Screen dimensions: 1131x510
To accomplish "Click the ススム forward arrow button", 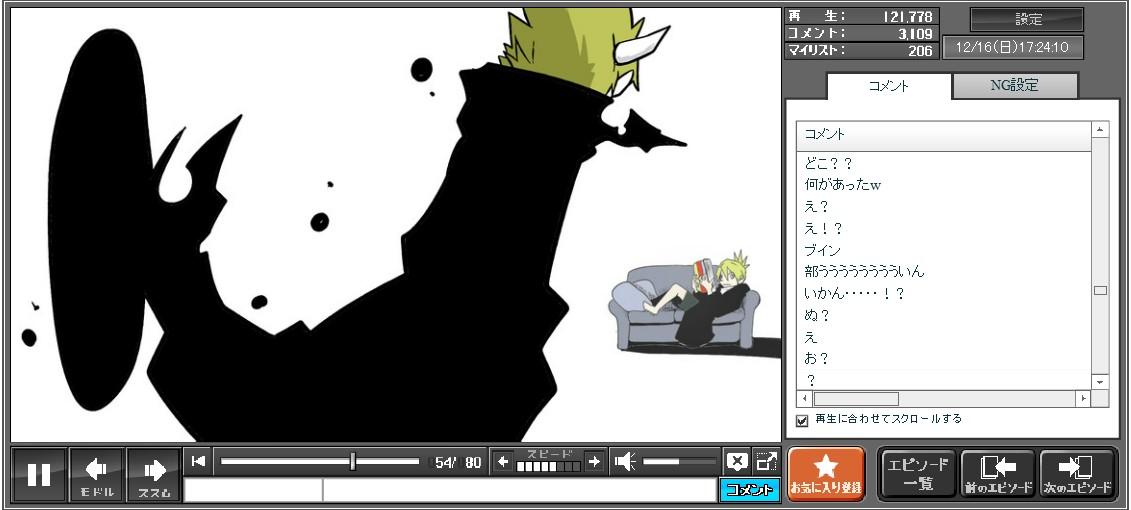I will pos(154,474).
